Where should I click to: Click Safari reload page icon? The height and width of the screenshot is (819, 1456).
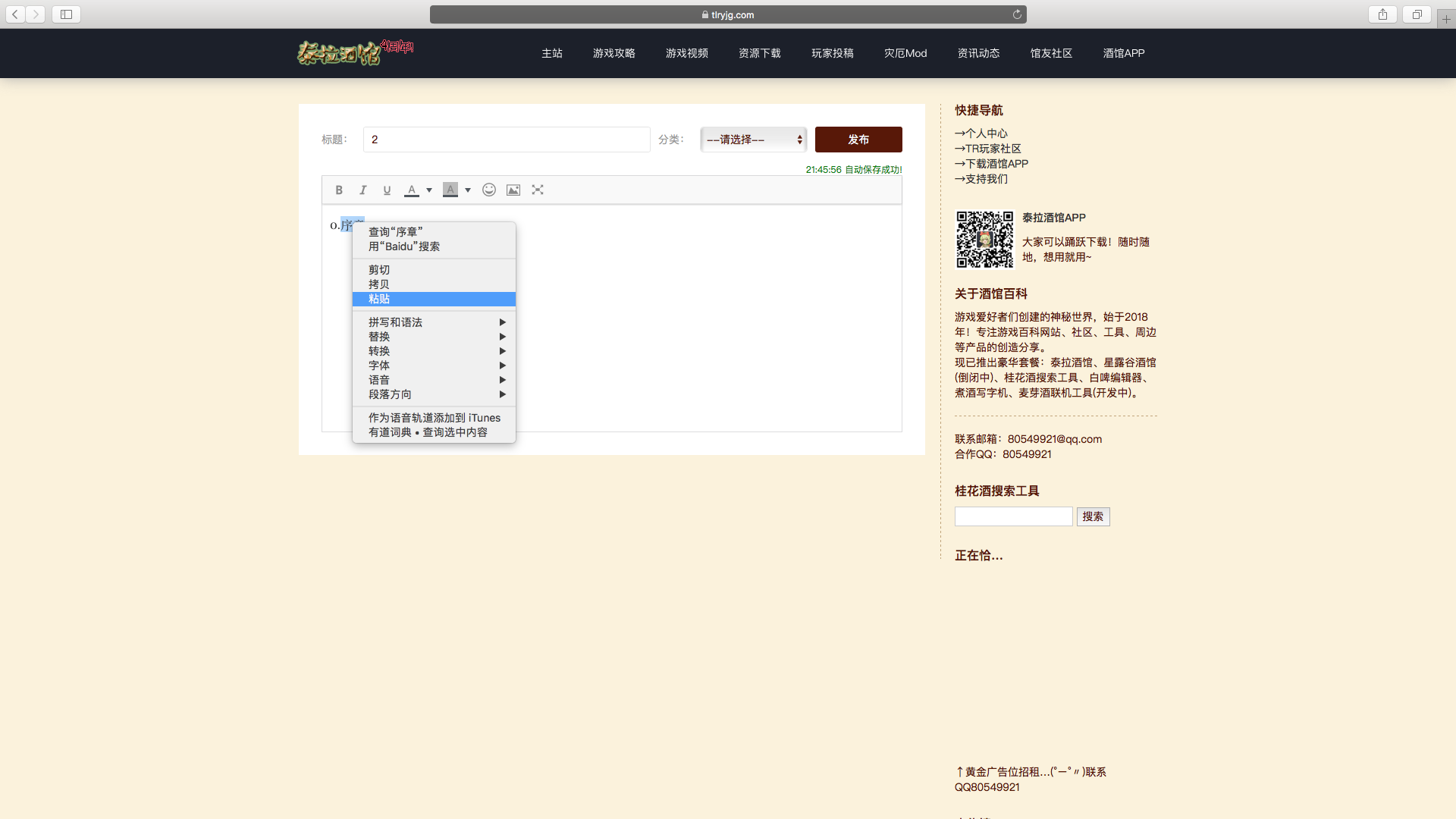click(x=1017, y=14)
